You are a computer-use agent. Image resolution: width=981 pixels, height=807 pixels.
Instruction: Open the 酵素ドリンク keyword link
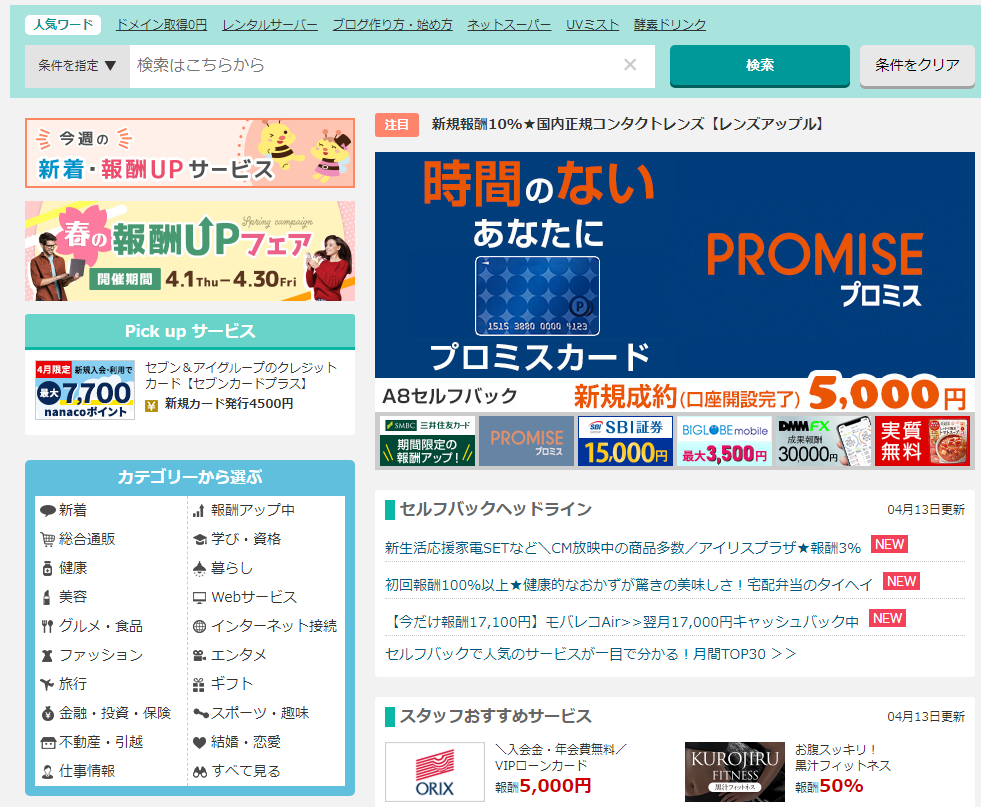pos(669,24)
